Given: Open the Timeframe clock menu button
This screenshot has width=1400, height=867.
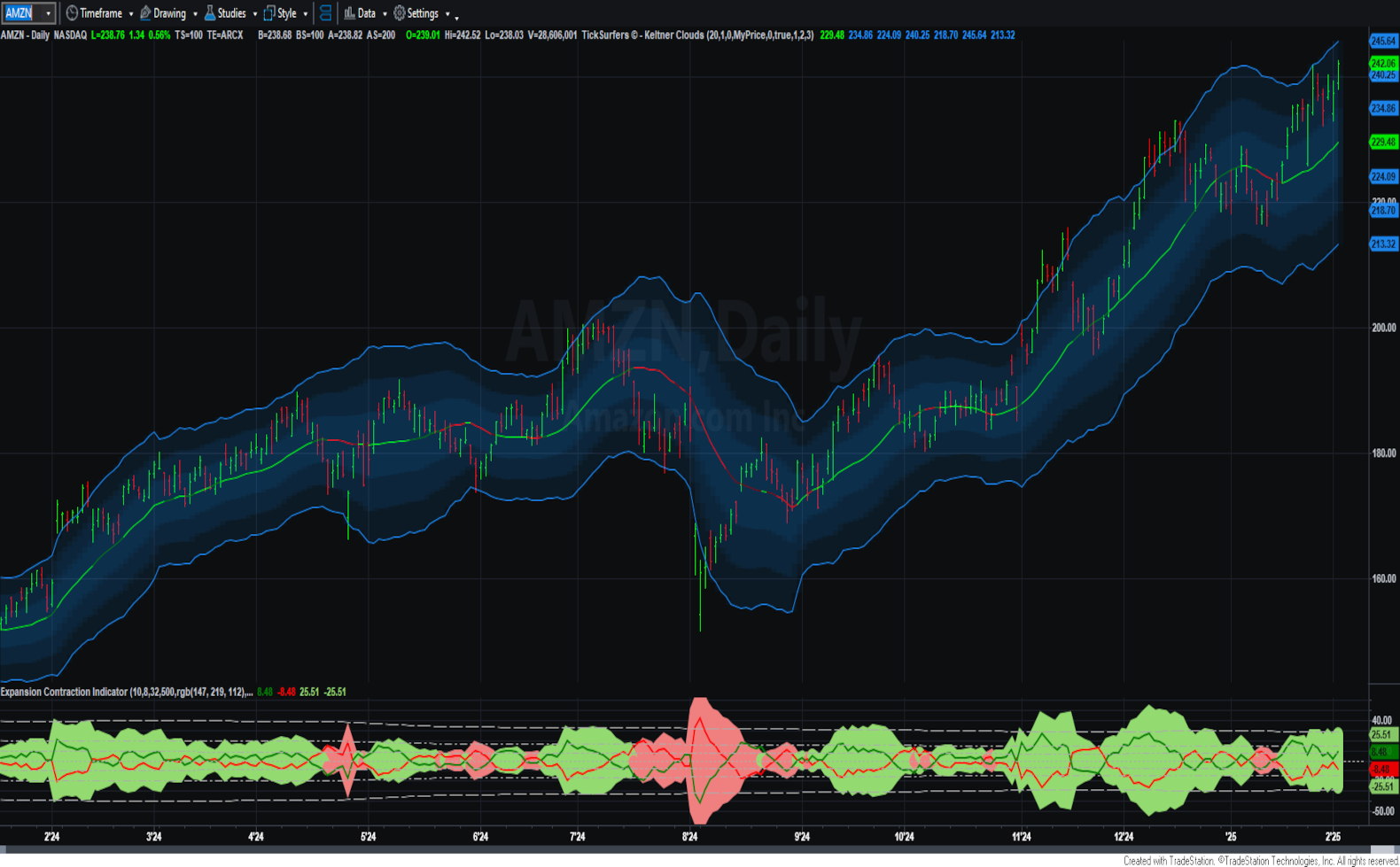Looking at the screenshot, I should (x=94, y=13).
